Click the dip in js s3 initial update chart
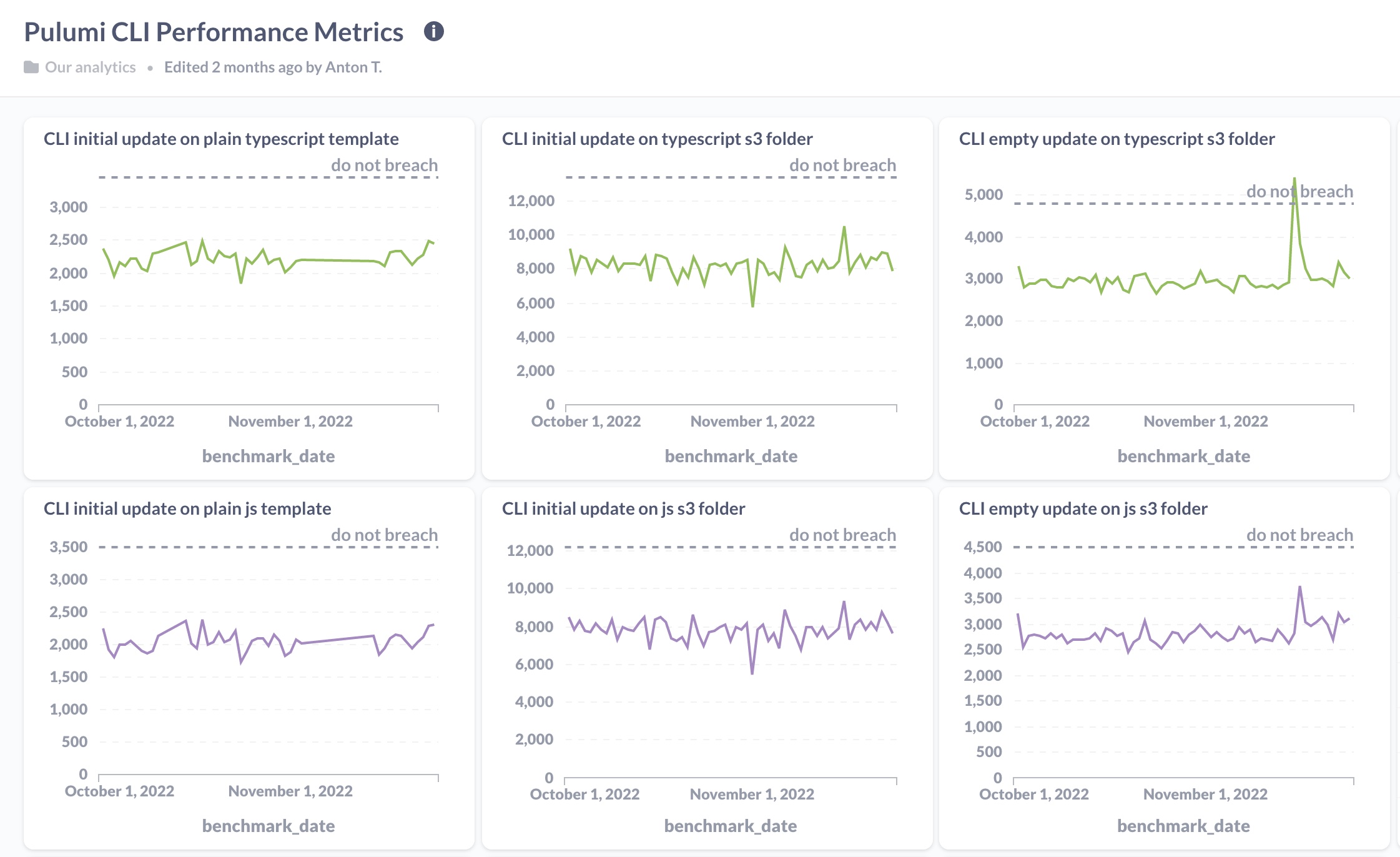 752,672
